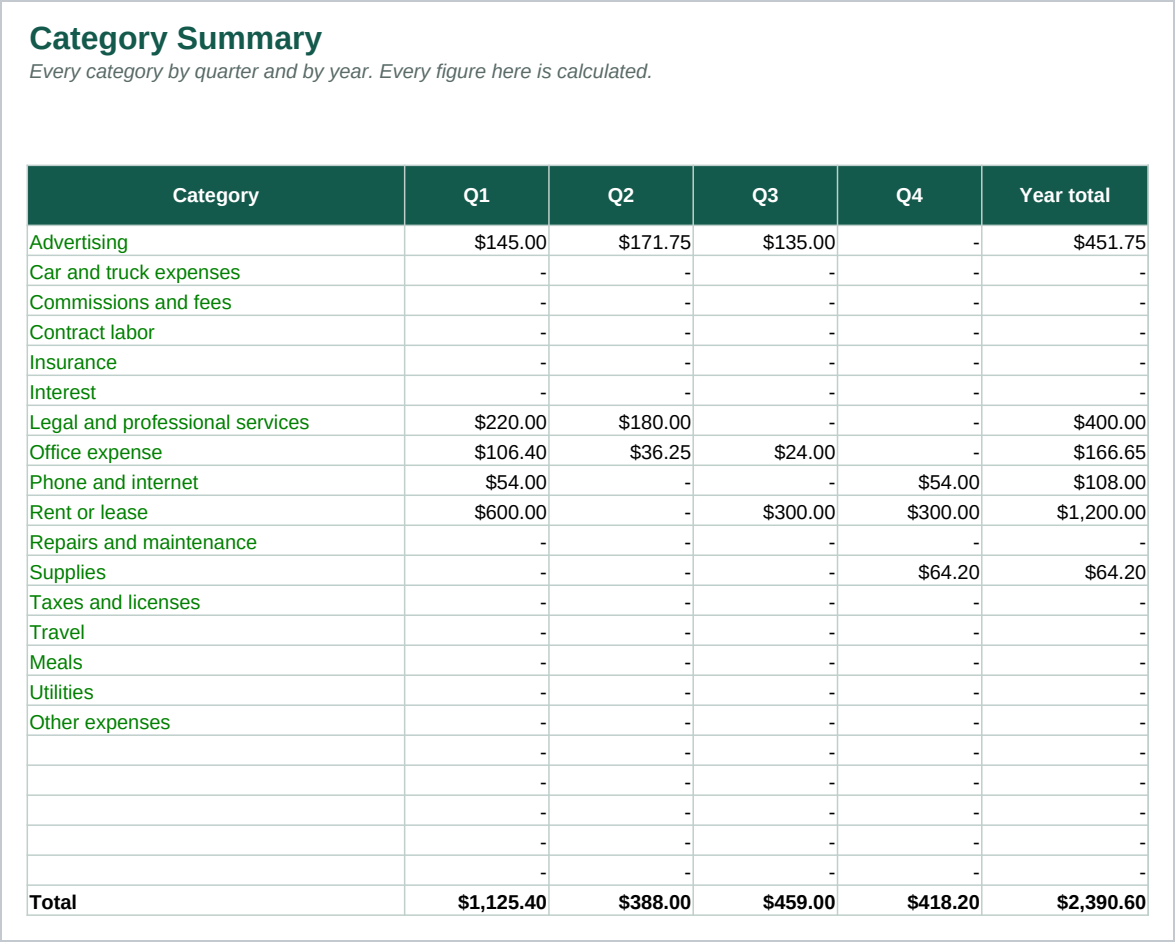Select Advertising Q1 cell $145.00
Image resolution: width=1175 pixels, height=942 pixels.
477,241
